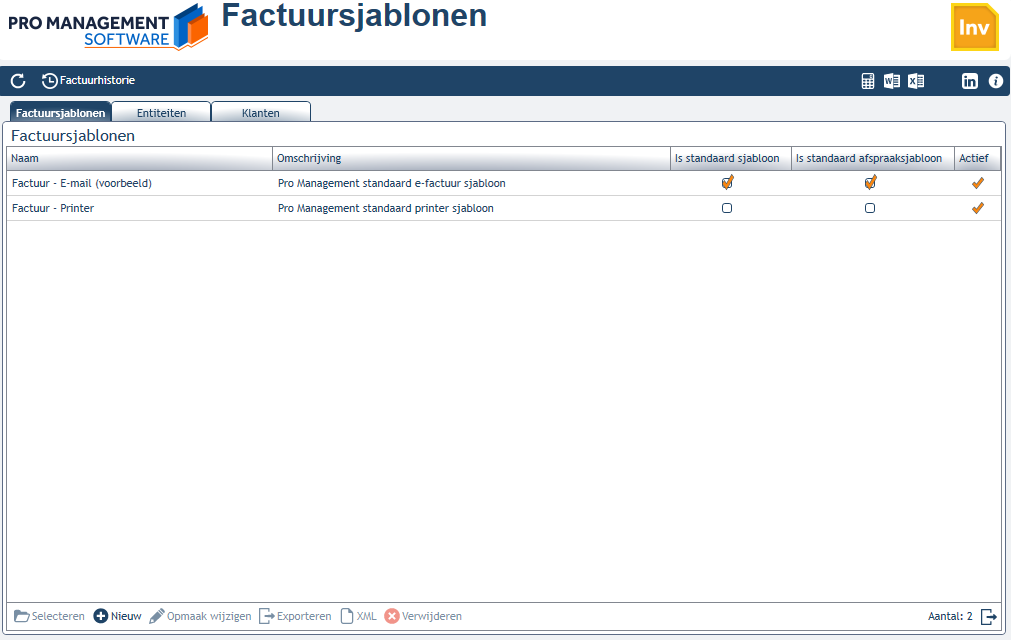Viewport: 1011px width, 640px height.
Task: Open the LinkedIn icon
Action: click(970, 81)
